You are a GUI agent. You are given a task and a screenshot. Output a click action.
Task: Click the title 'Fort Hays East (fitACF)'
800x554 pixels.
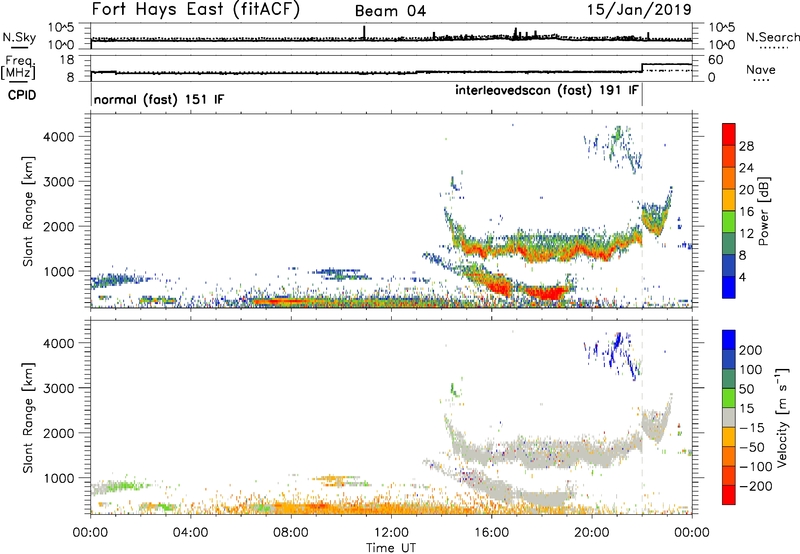click(x=196, y=9)
